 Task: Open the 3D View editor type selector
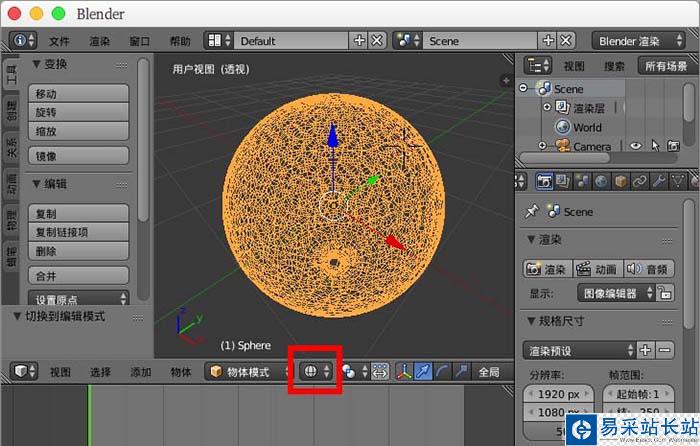pyautogui.click(x=23, y=371)
